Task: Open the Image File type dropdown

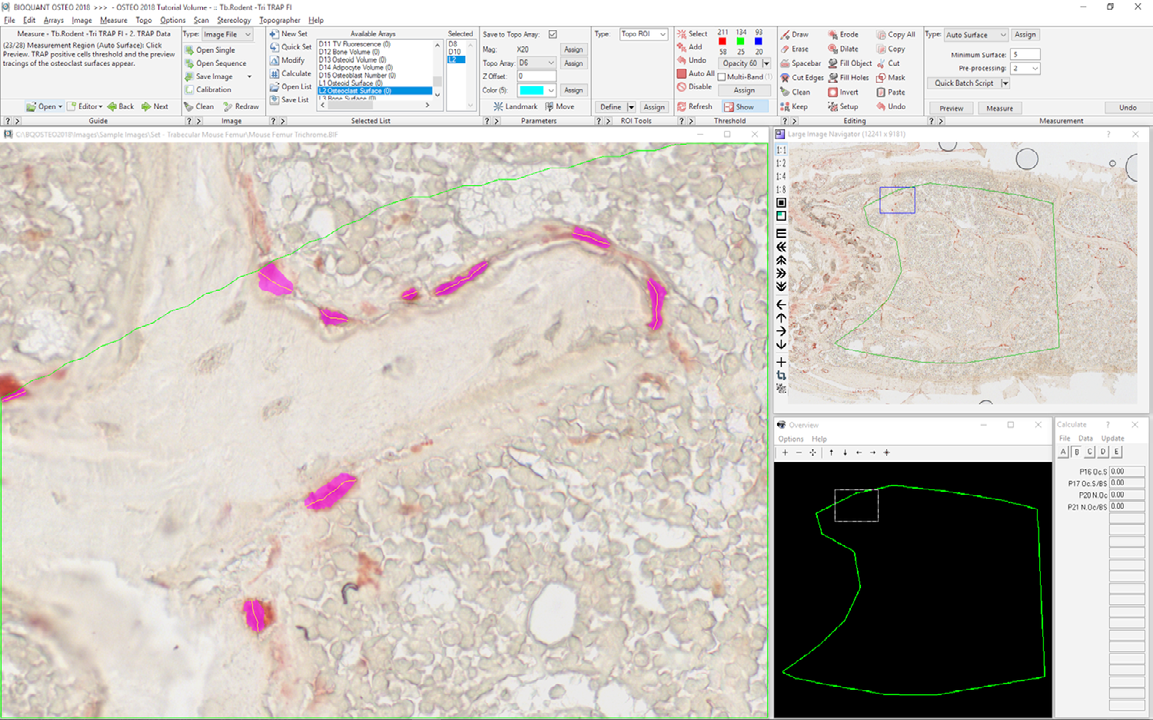Action: (x=248, y=35)
